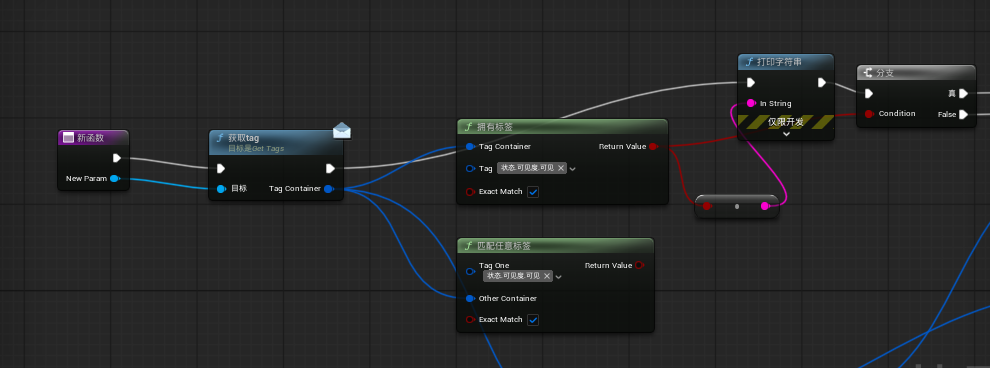Viewport: 990px width, 368px height.
Task: Click the 匹配任意标签 Tag One input pin
Action: (470, 271)
